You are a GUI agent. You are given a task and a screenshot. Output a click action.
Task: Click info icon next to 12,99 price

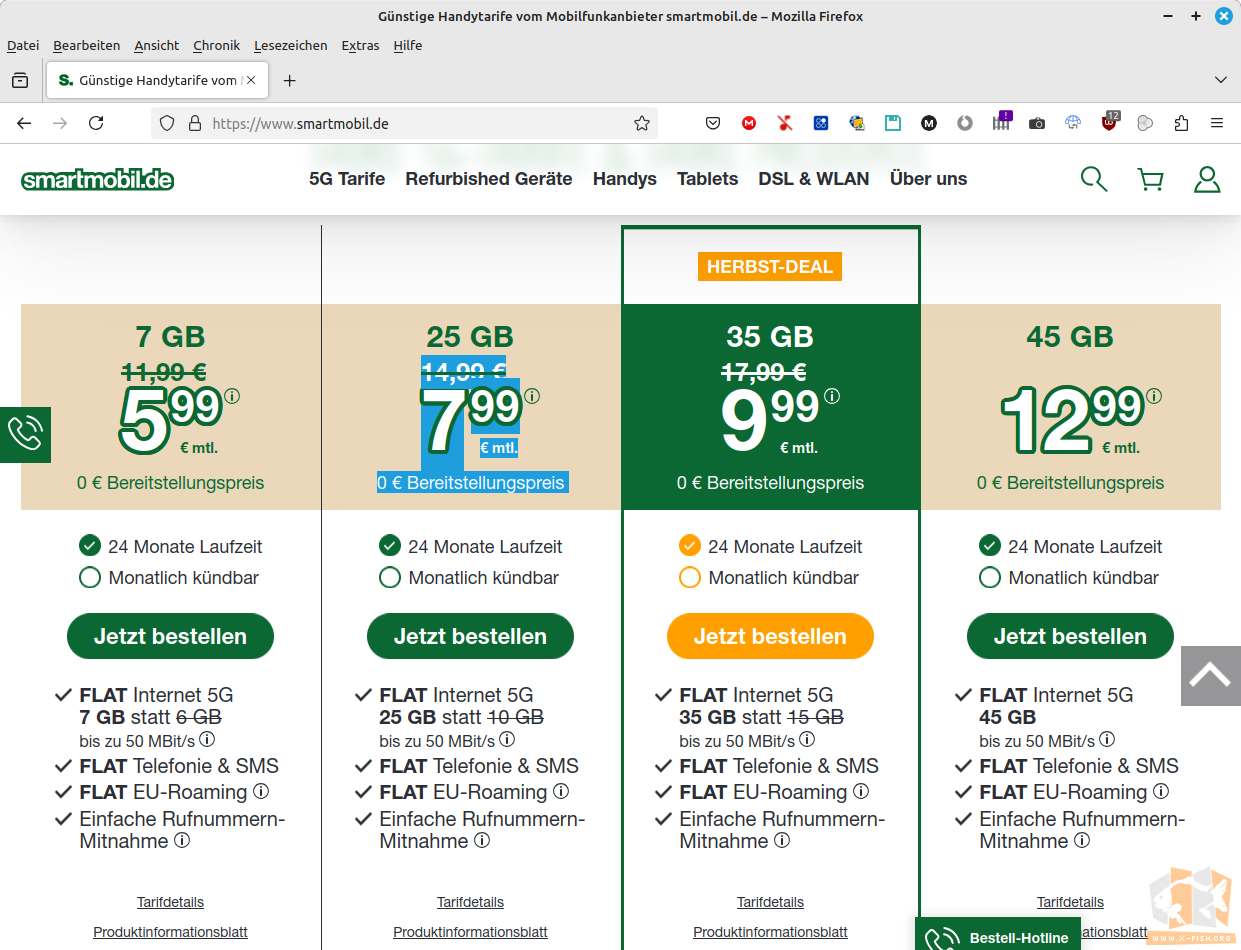tap(1155, 396)
